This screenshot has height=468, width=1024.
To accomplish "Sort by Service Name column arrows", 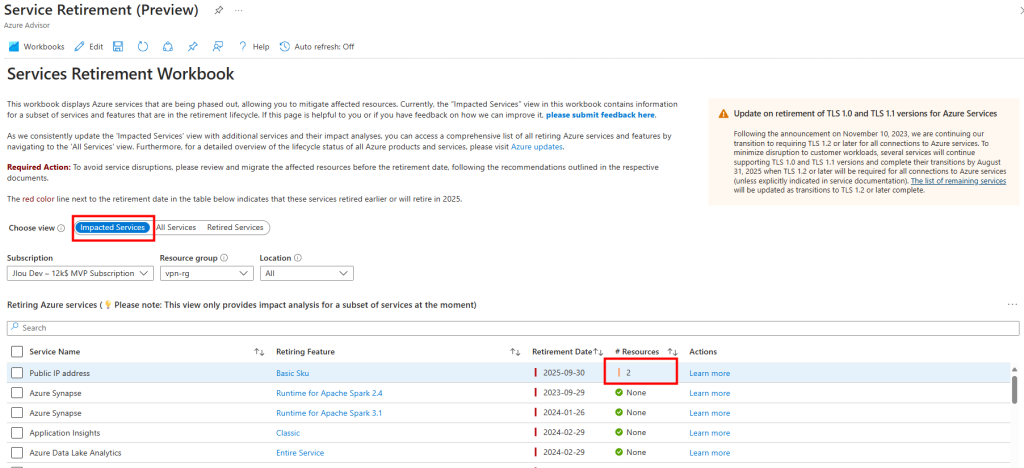I will pos(259,352).
